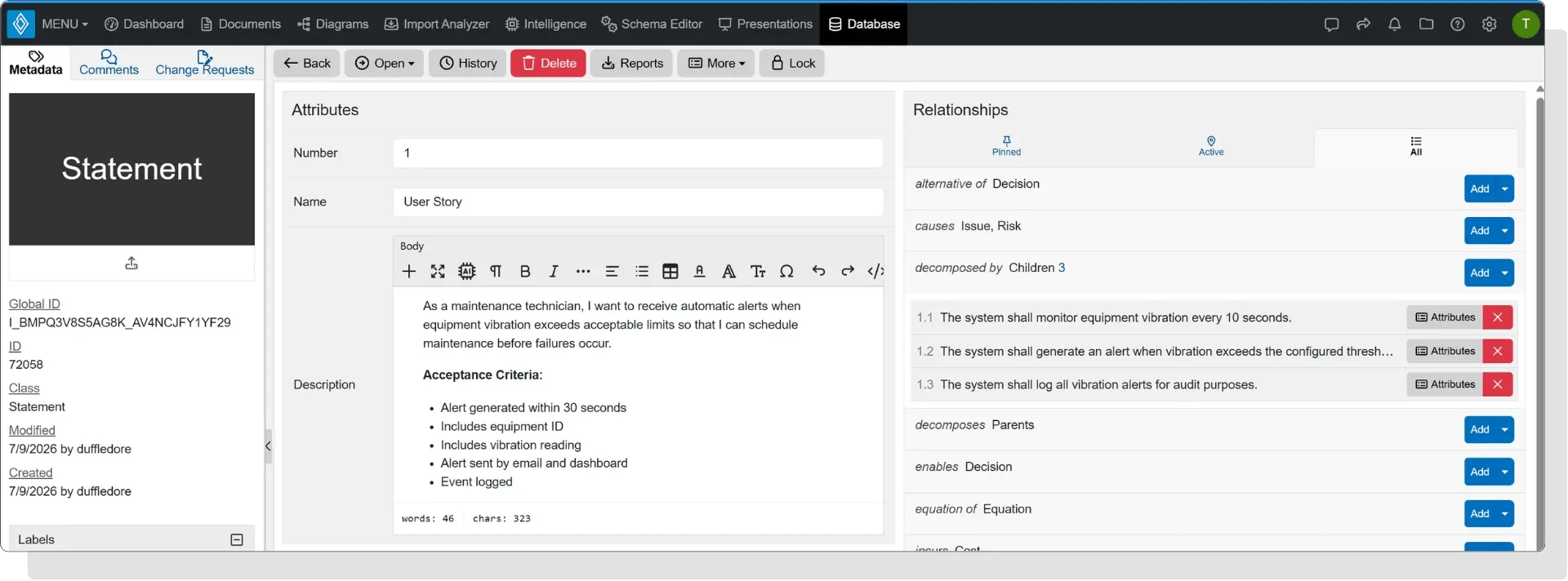
Task: Redo edit in body
Action: point(848,272)
